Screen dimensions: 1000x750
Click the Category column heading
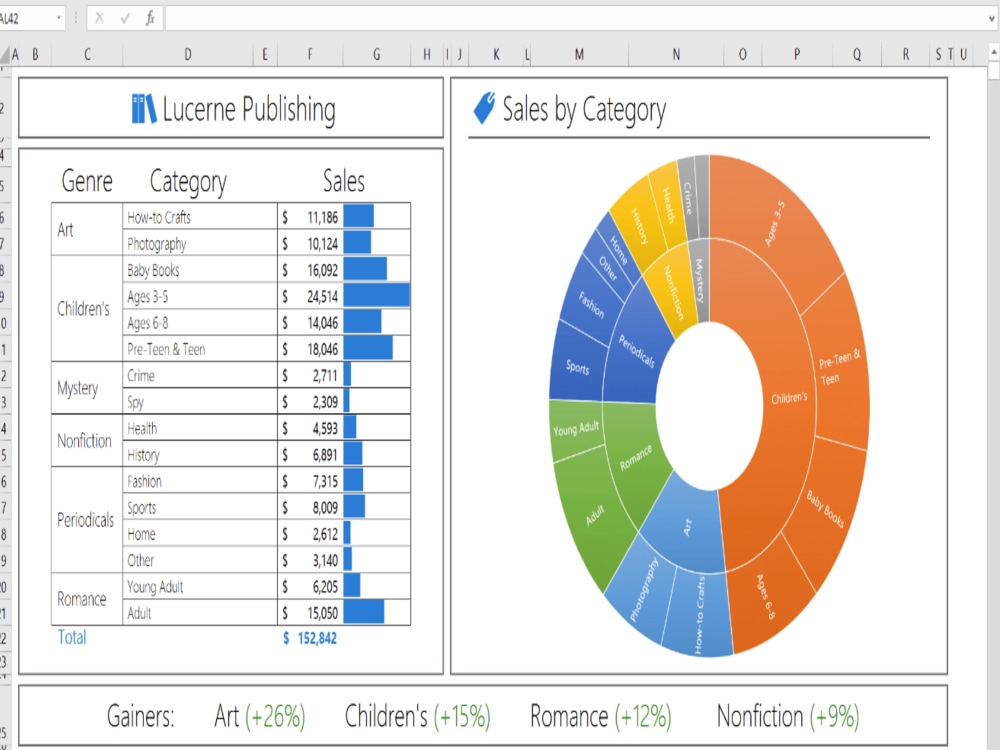coord(188,182)
